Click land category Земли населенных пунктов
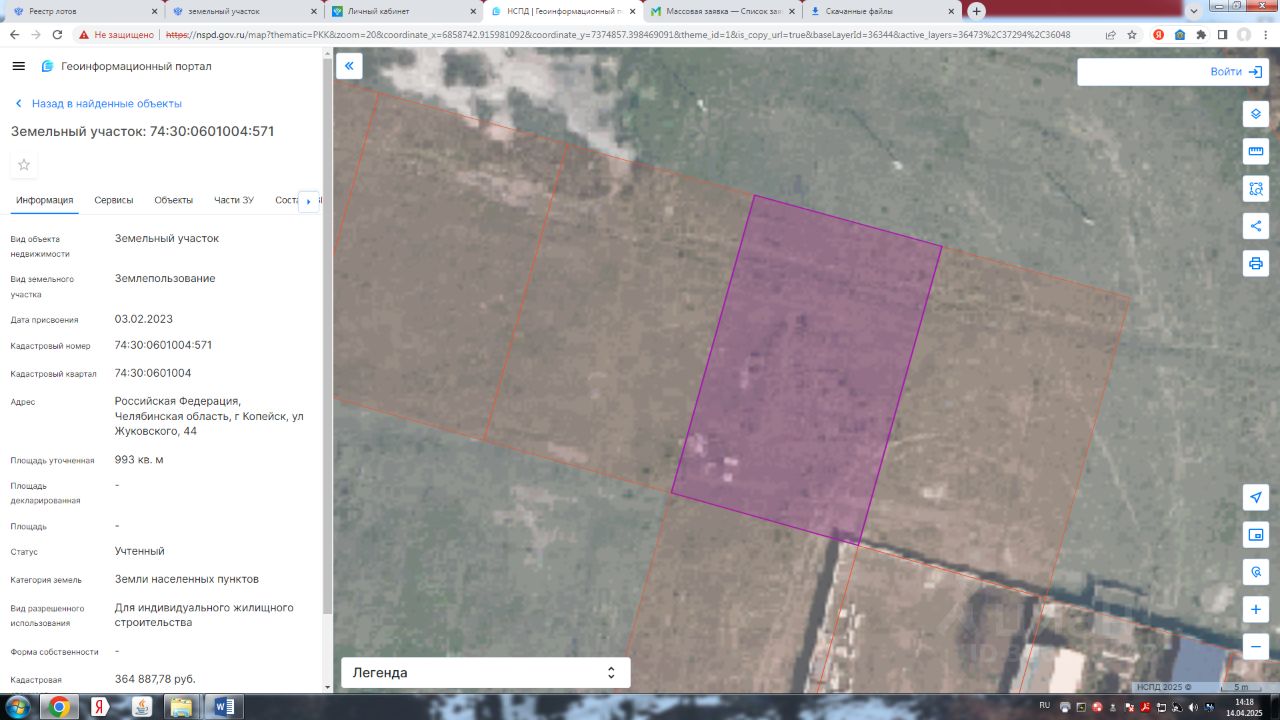 point(187,579)
